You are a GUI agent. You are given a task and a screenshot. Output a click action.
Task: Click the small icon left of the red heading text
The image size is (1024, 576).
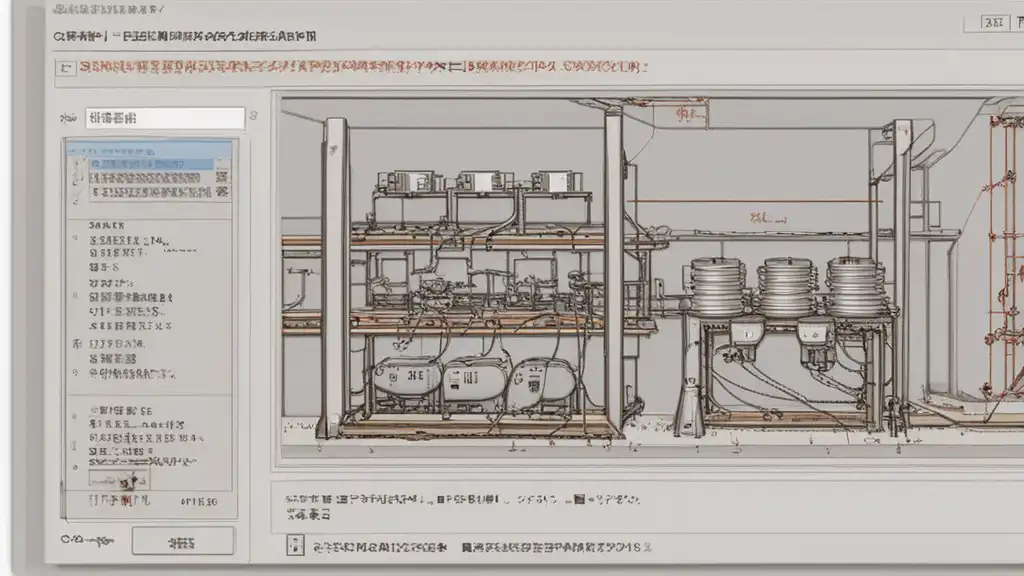(67, 69)
